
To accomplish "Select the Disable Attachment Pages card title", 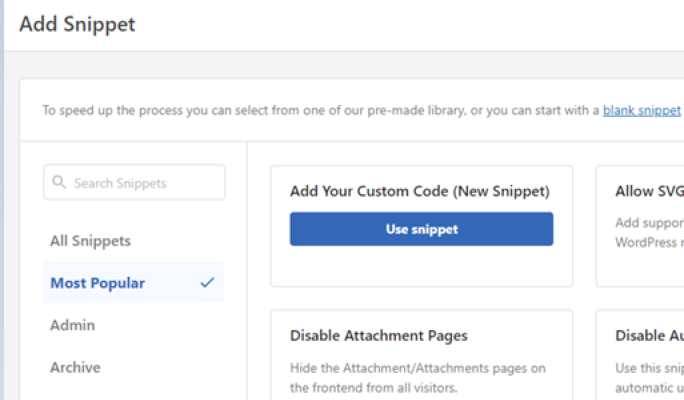I will pos(379,336).
